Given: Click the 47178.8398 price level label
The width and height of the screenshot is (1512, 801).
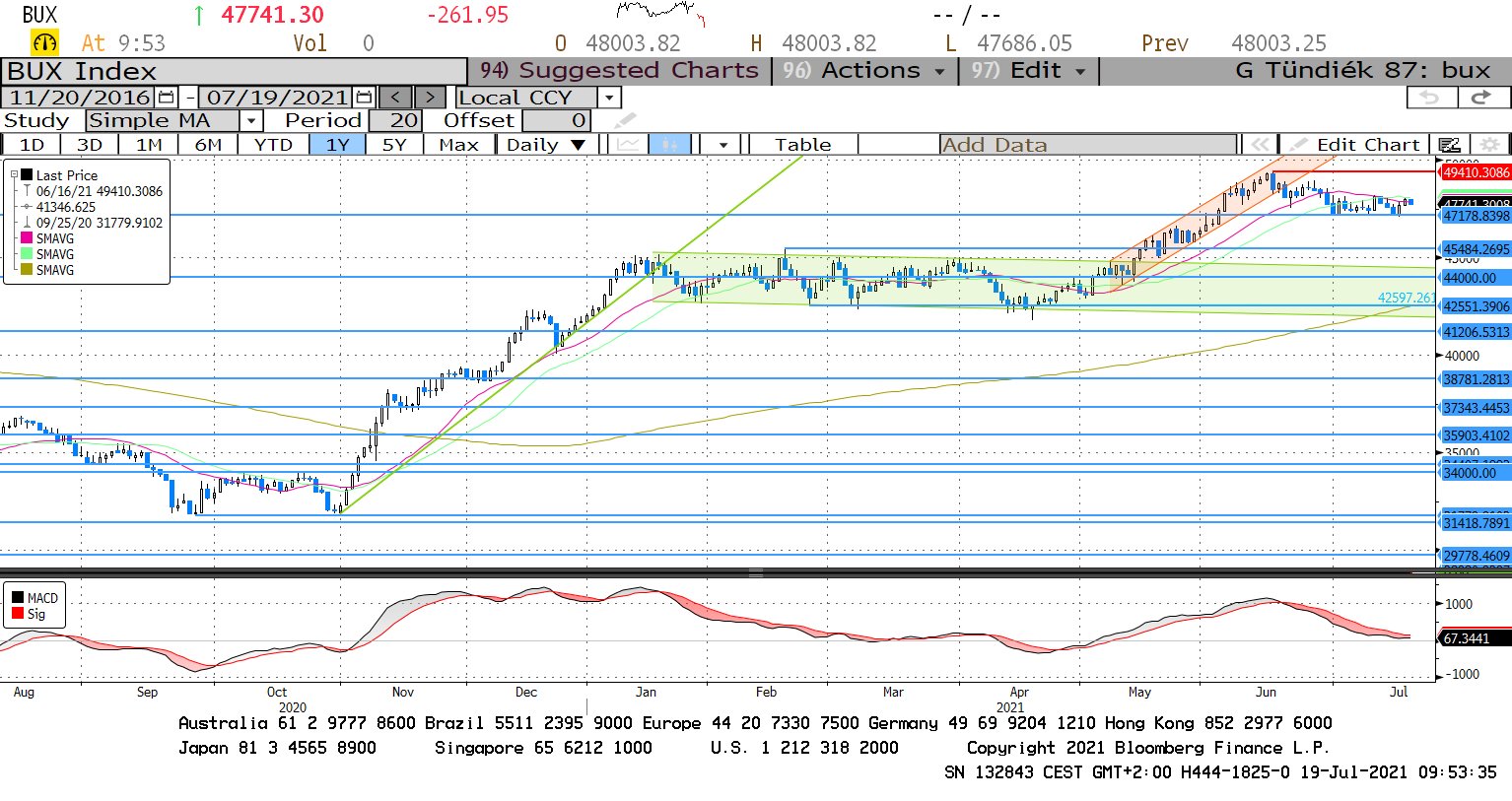Looking at the screenshot, I should click(x=1476, y=216).
